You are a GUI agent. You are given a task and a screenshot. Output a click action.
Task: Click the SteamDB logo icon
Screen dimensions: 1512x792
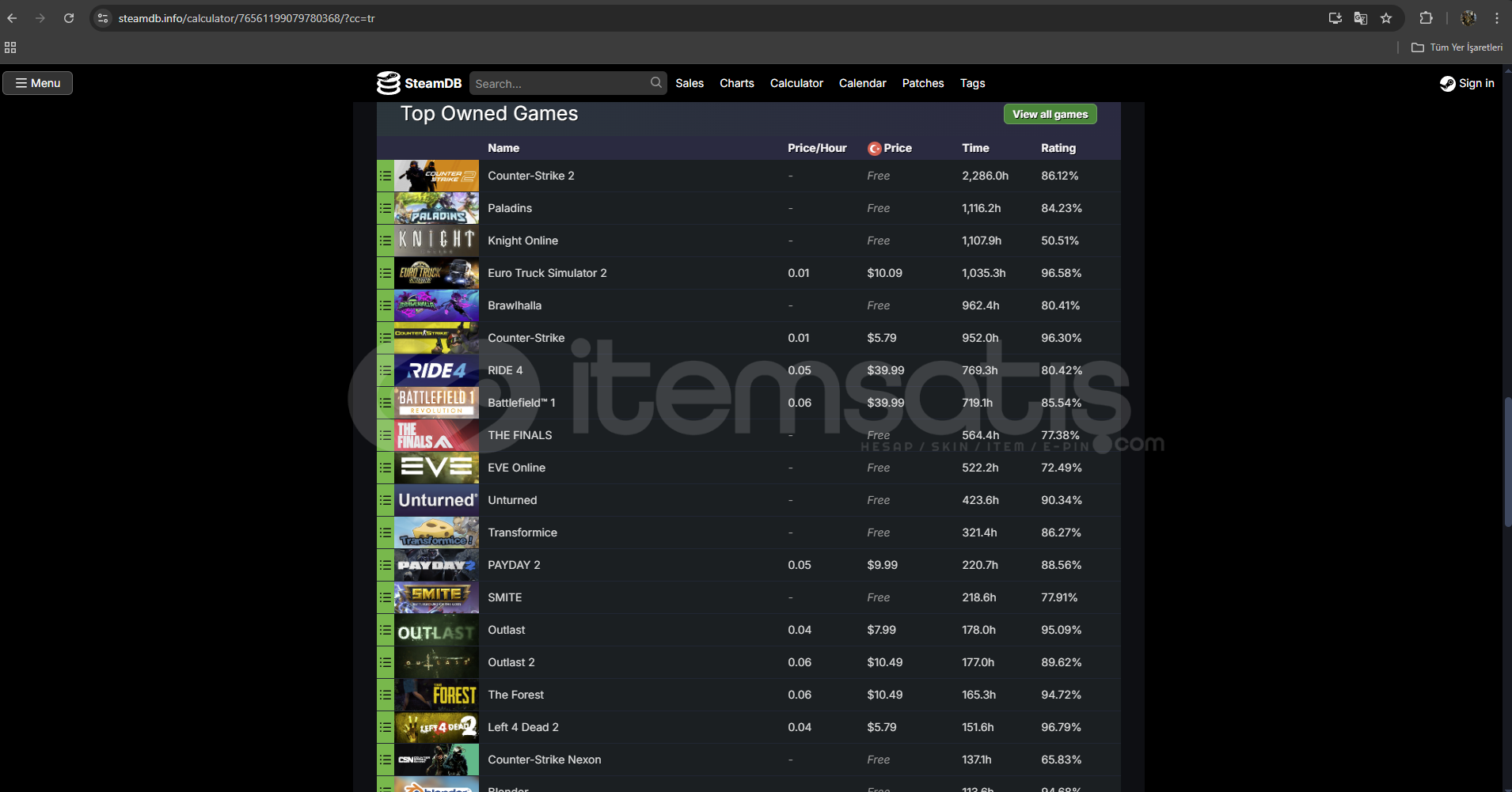(389, 83)
